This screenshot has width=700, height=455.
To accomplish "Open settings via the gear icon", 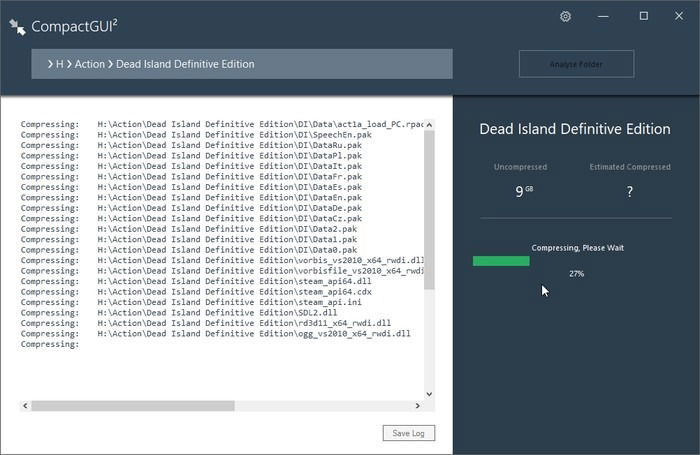I will click(x=565, y=17).
